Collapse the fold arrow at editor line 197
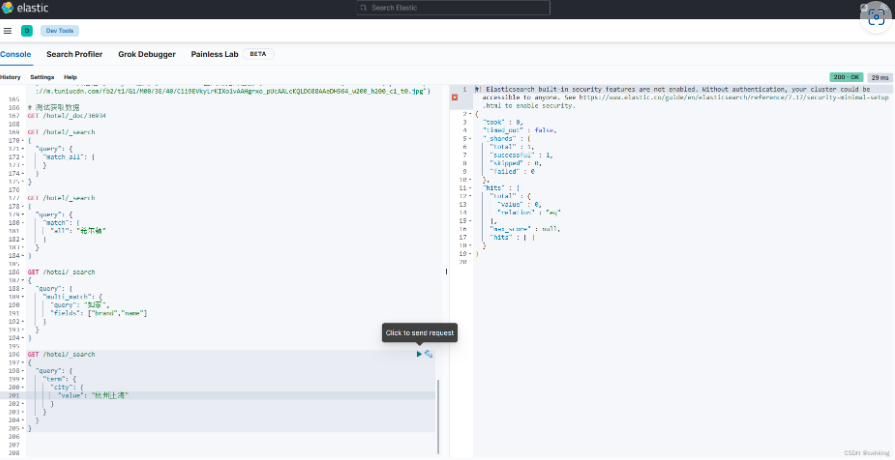 pos(23,362)
